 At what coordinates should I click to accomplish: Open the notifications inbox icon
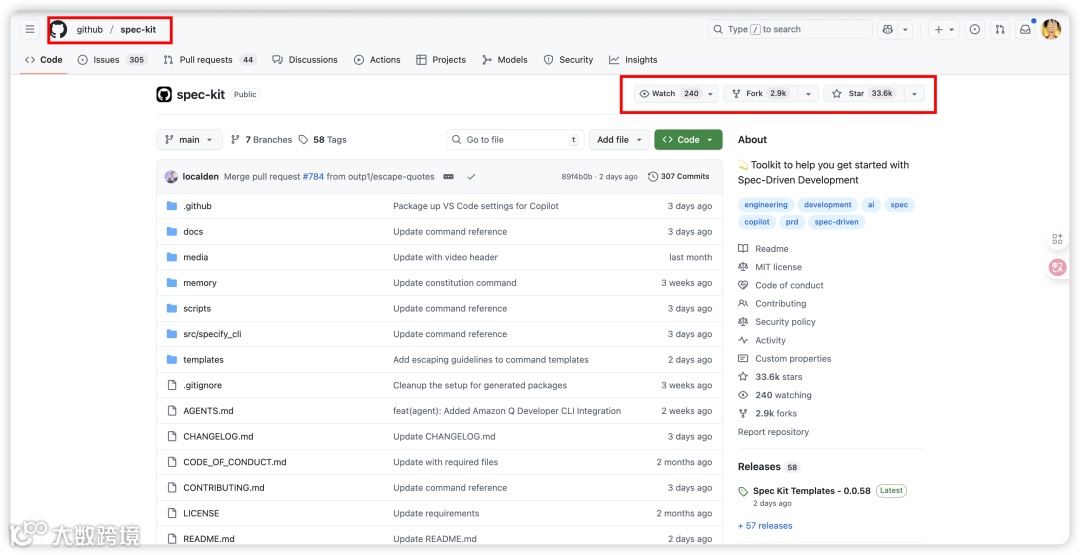click(1026, 30)
